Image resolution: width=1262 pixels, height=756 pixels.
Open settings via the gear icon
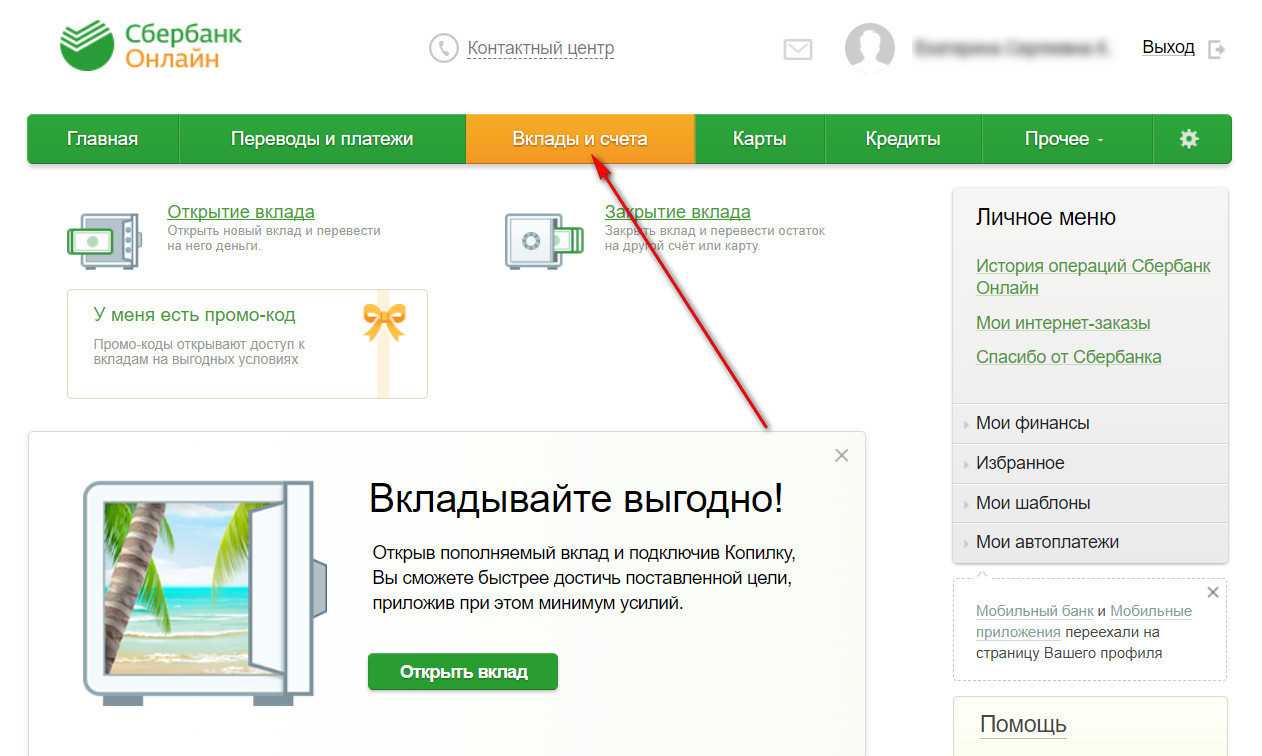click(x=1189, y=139)
